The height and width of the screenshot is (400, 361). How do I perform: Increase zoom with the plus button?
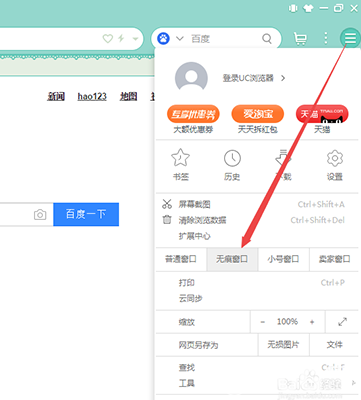click(x=312, y=322)
